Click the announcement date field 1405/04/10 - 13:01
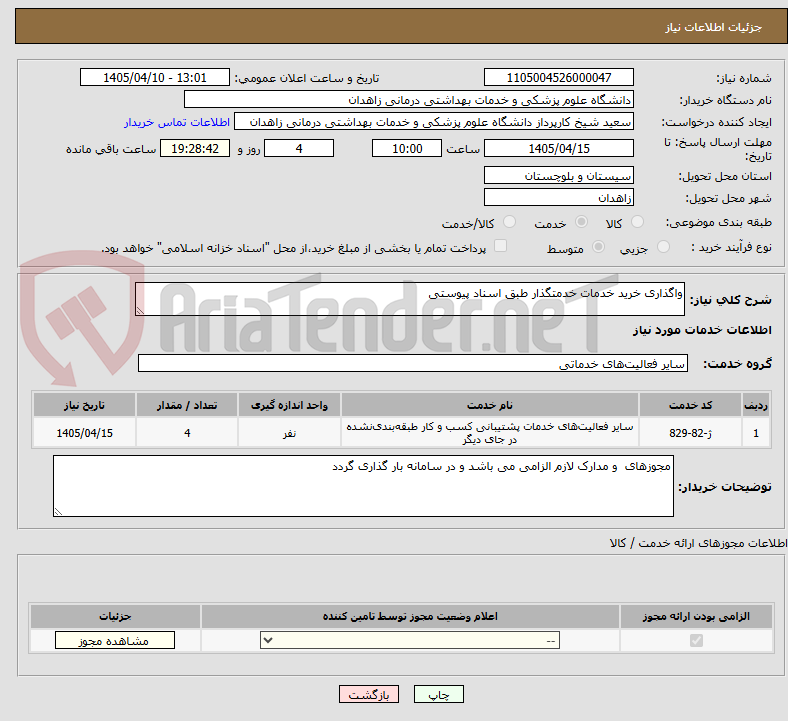Viewport: 788px width, 721px height. tap(155, 77)
